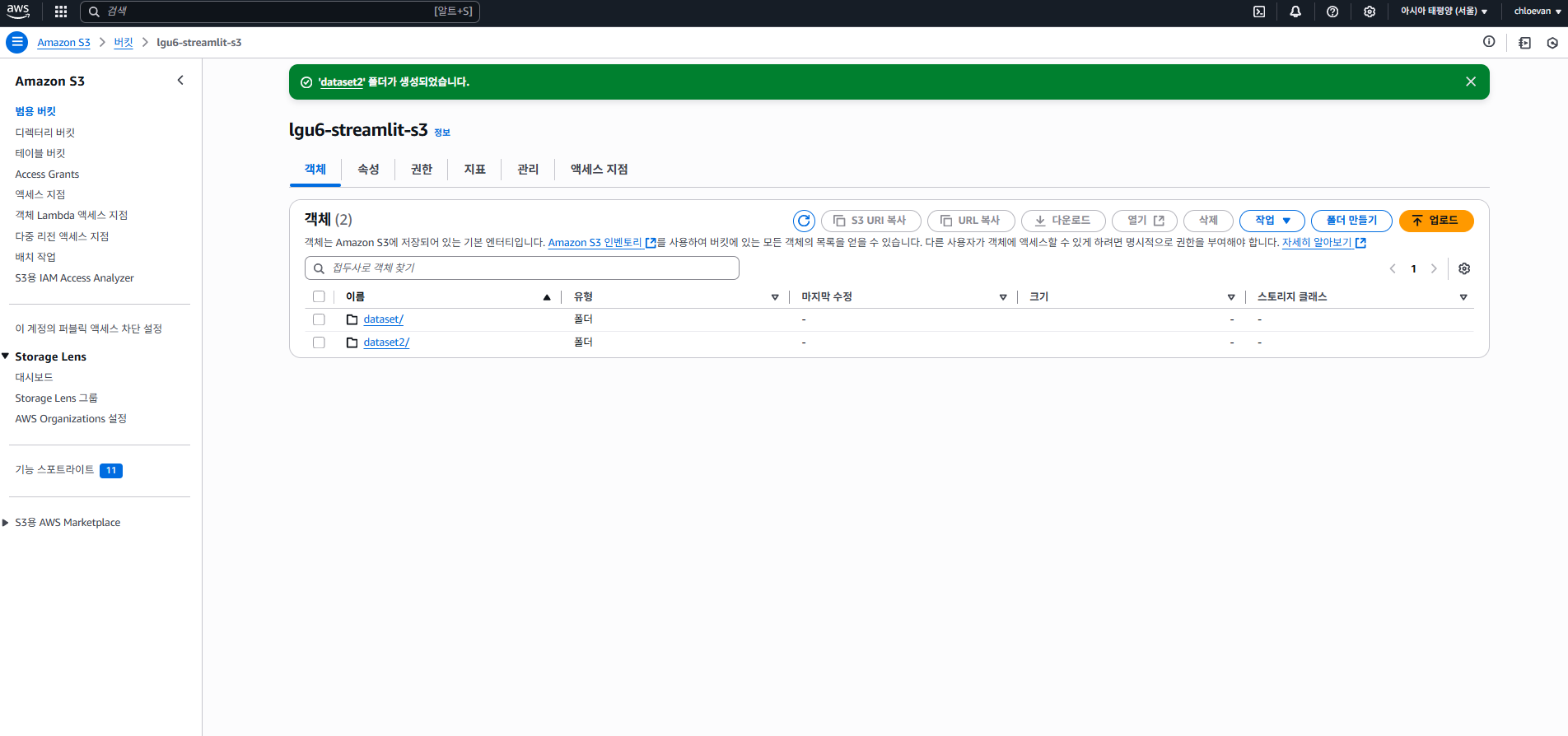The image size is (1568, 736).
Task: Open the chloevan account menu
Action: click(1538, 12)
